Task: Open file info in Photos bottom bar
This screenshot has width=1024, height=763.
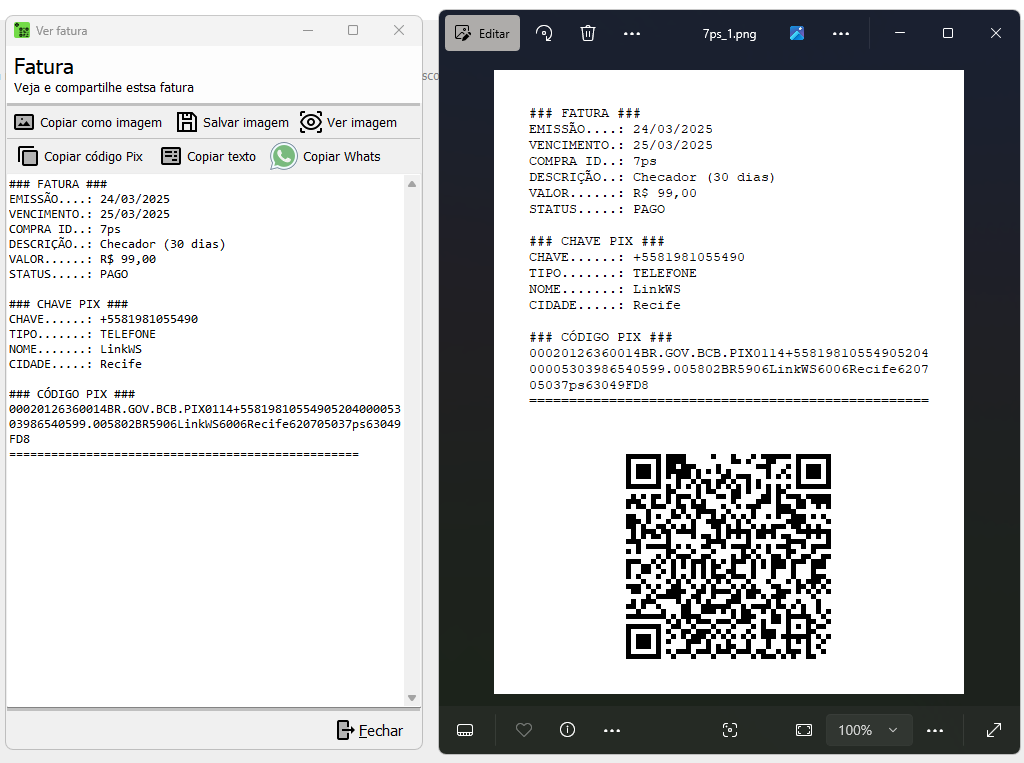Action: click(x=568, y=730)
